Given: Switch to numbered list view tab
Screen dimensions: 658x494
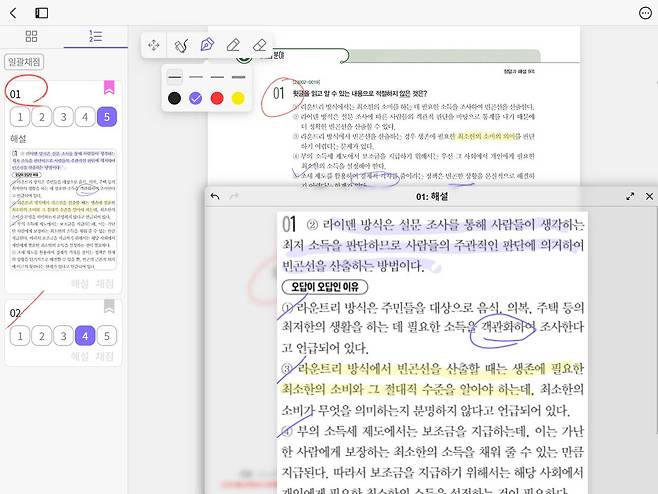Looking at the screenshot, I should (96, 36).
